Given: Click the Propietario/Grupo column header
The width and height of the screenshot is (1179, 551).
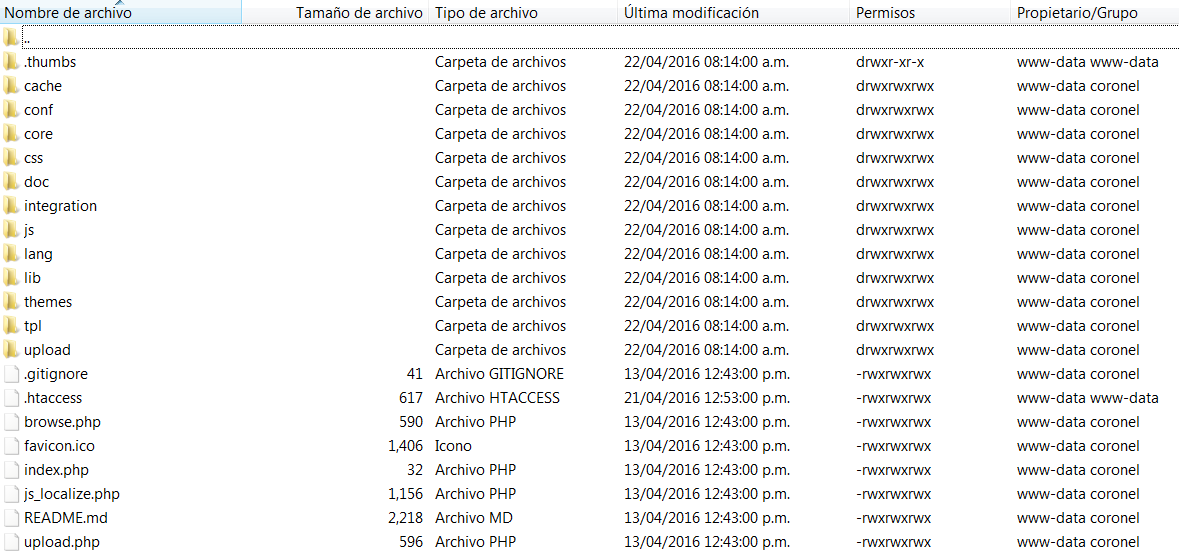Looking at the screenshot, I should (1077, 13).
